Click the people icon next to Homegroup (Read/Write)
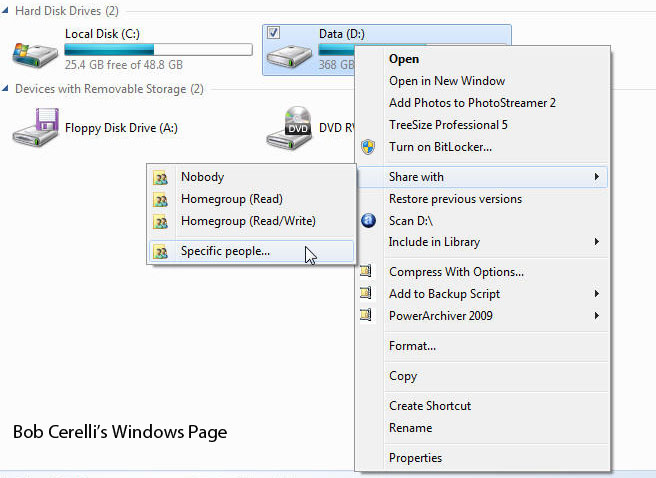This screenshot has height=478, width=656. click(160, 222)
